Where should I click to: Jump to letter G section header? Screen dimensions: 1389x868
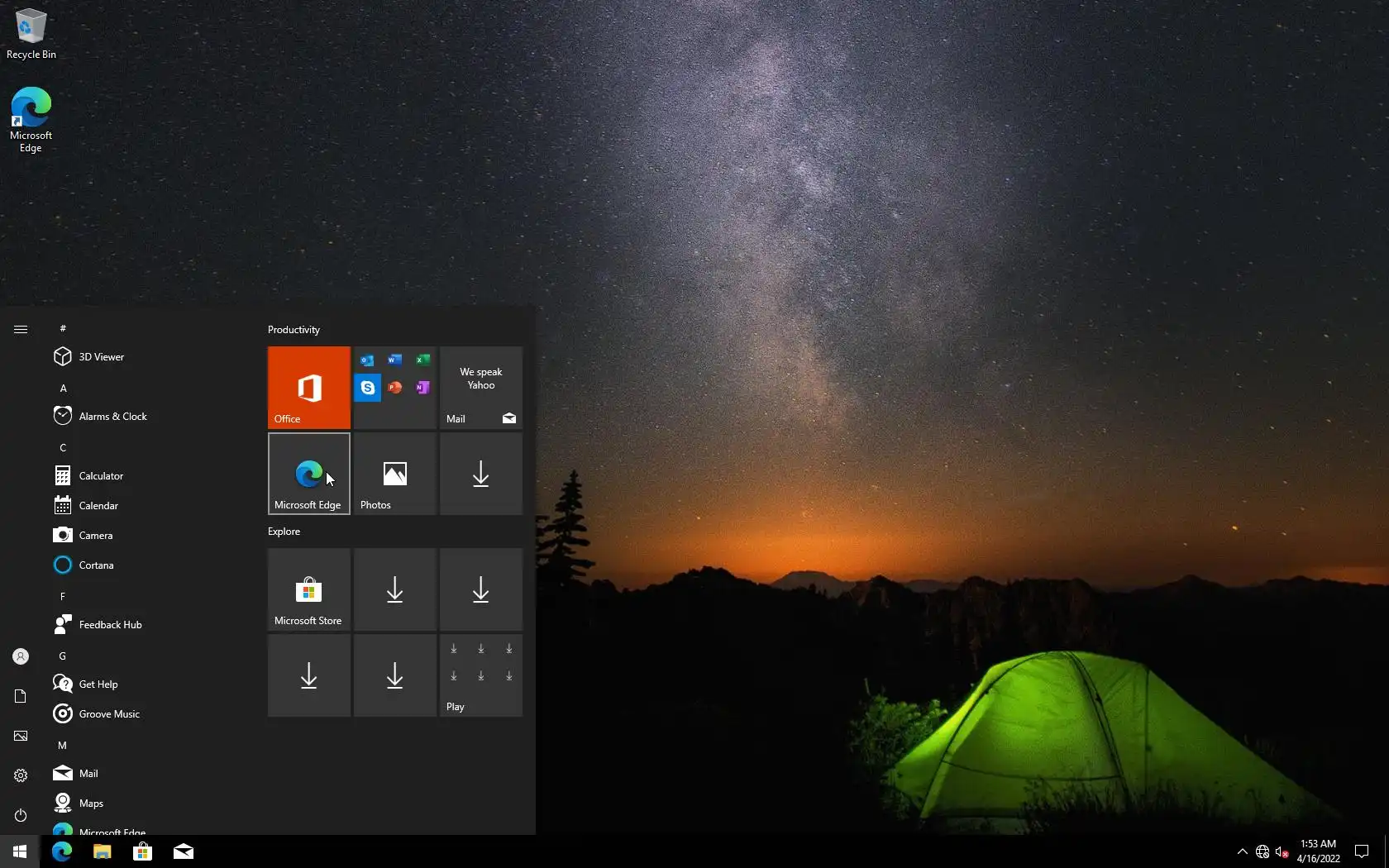[x=63, y=656]
